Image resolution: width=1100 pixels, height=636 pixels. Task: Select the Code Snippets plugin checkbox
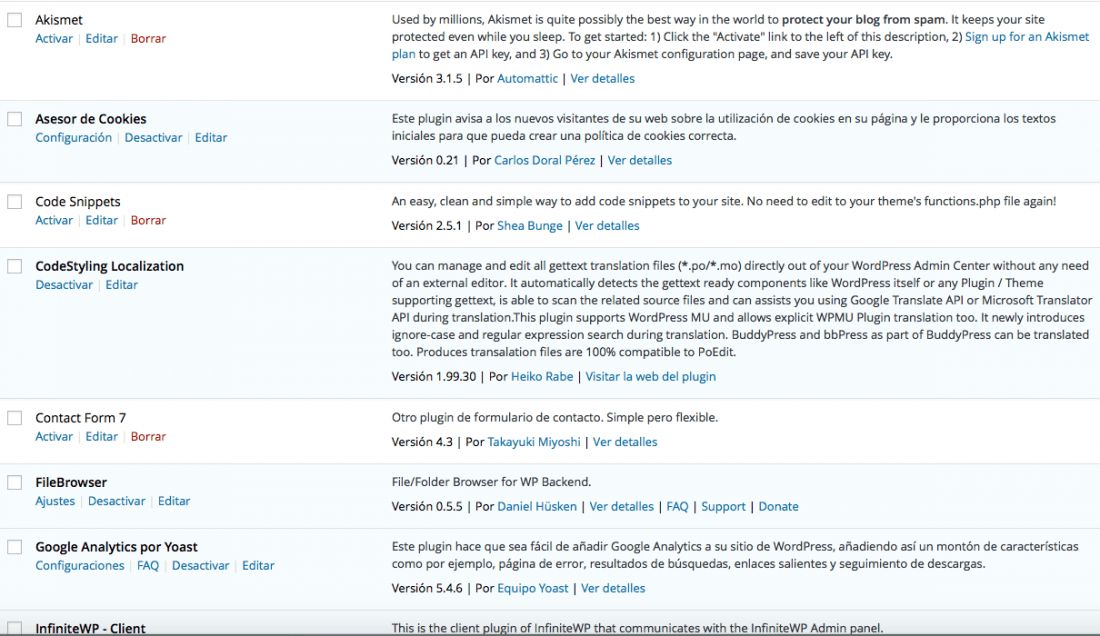pyautogui.click(x=15, y=202)
